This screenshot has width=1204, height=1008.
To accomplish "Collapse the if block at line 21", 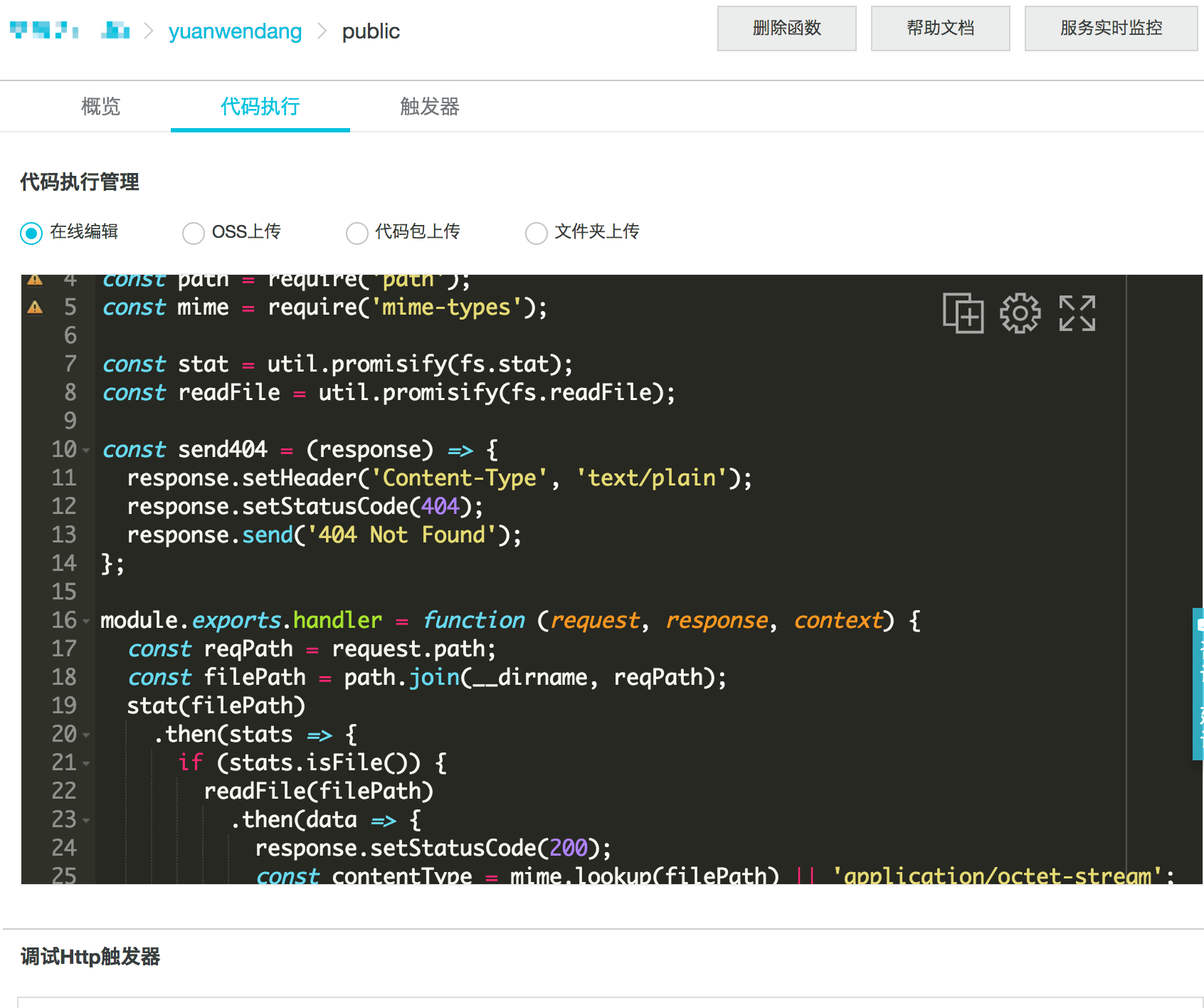I will coord(86,764).
